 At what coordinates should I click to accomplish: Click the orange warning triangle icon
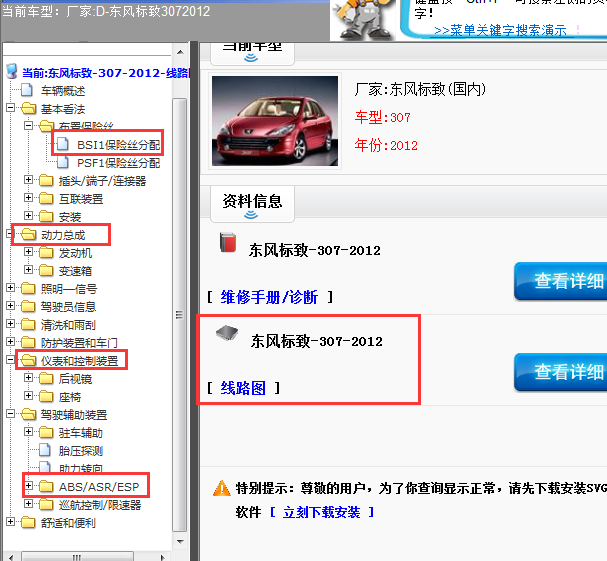(222, 489)
